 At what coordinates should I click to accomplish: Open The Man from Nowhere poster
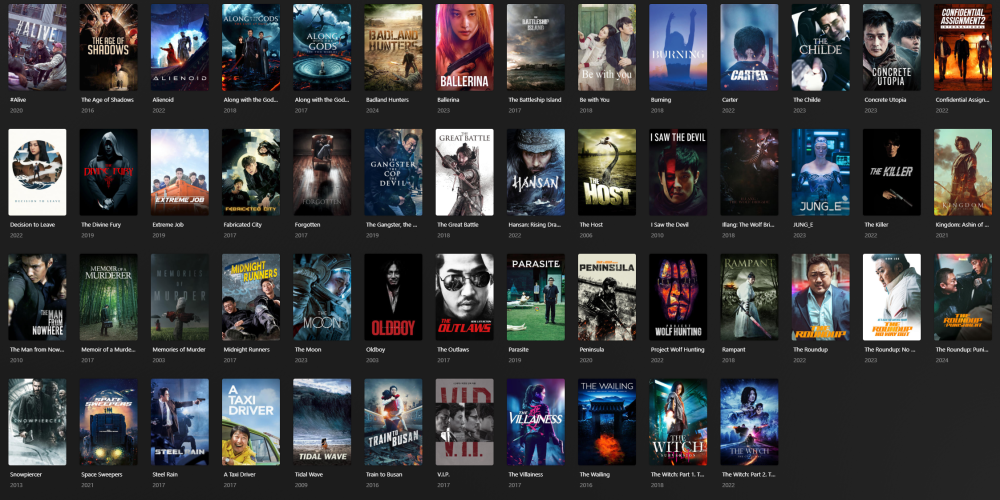(x=37, y=297)
